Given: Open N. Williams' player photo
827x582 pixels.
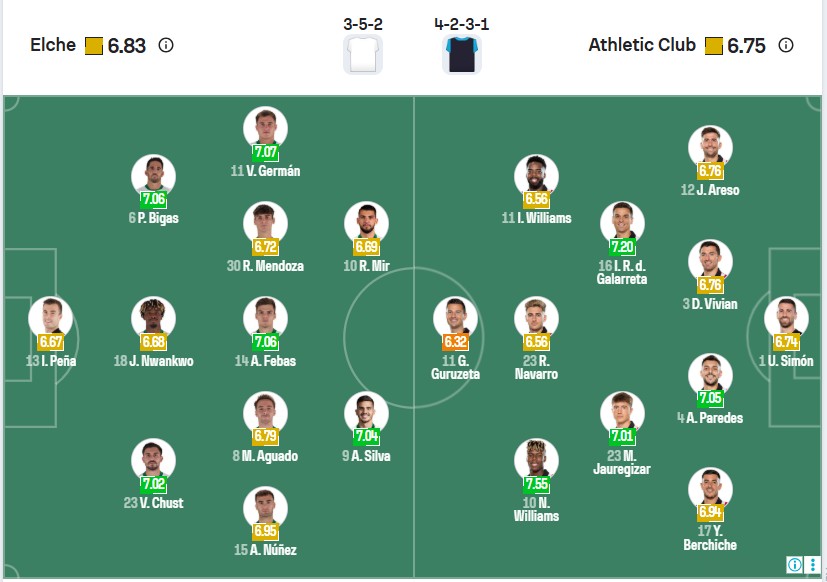Looking at the screenshot, I should click(x=536, y=461).
